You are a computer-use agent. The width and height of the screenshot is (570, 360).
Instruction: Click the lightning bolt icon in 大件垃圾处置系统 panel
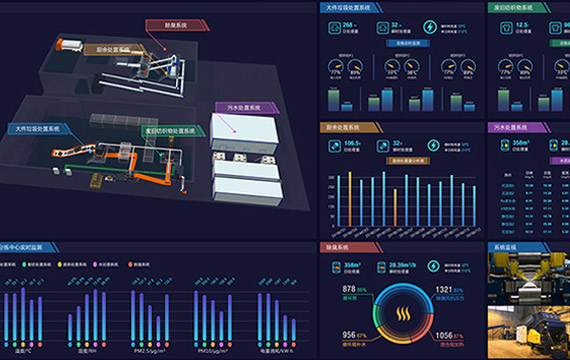coord(430,27)
